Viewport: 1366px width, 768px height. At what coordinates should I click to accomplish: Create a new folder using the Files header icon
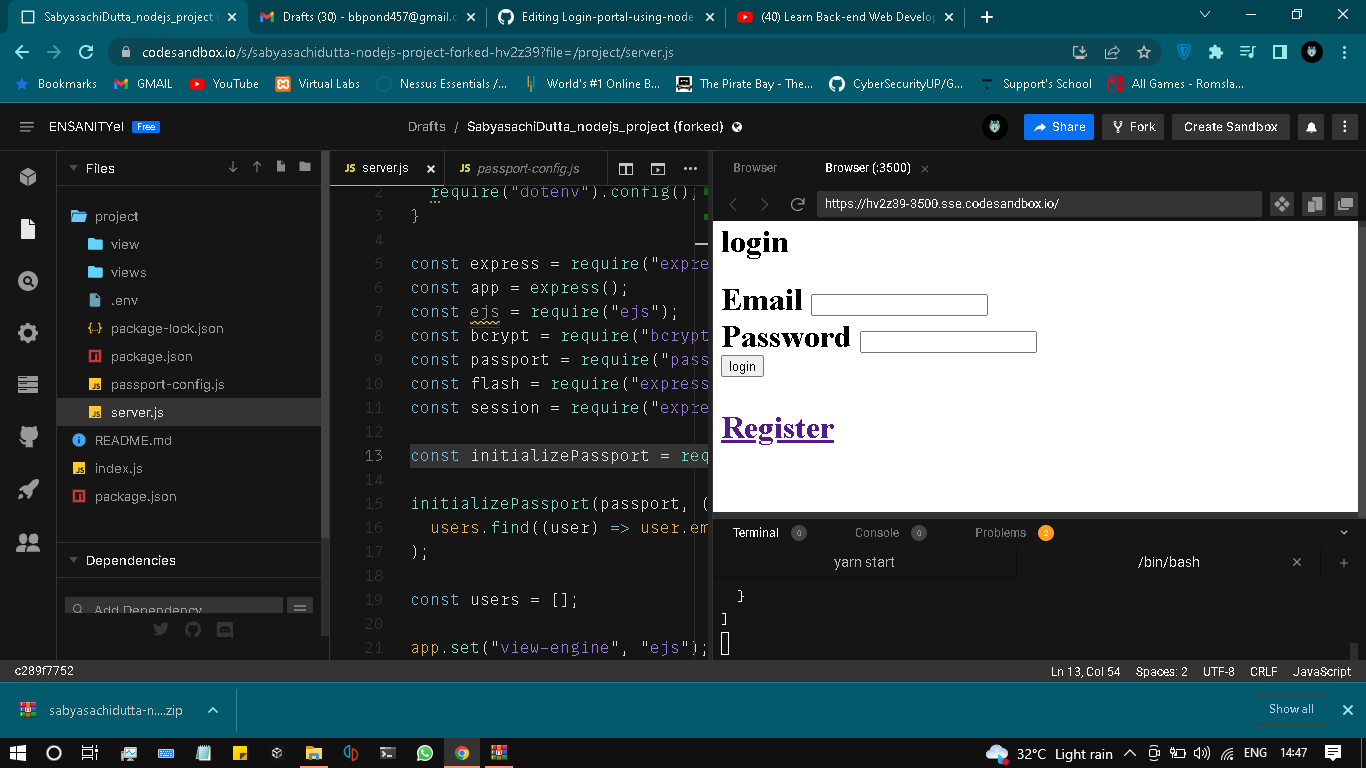[x=305, y=167]
